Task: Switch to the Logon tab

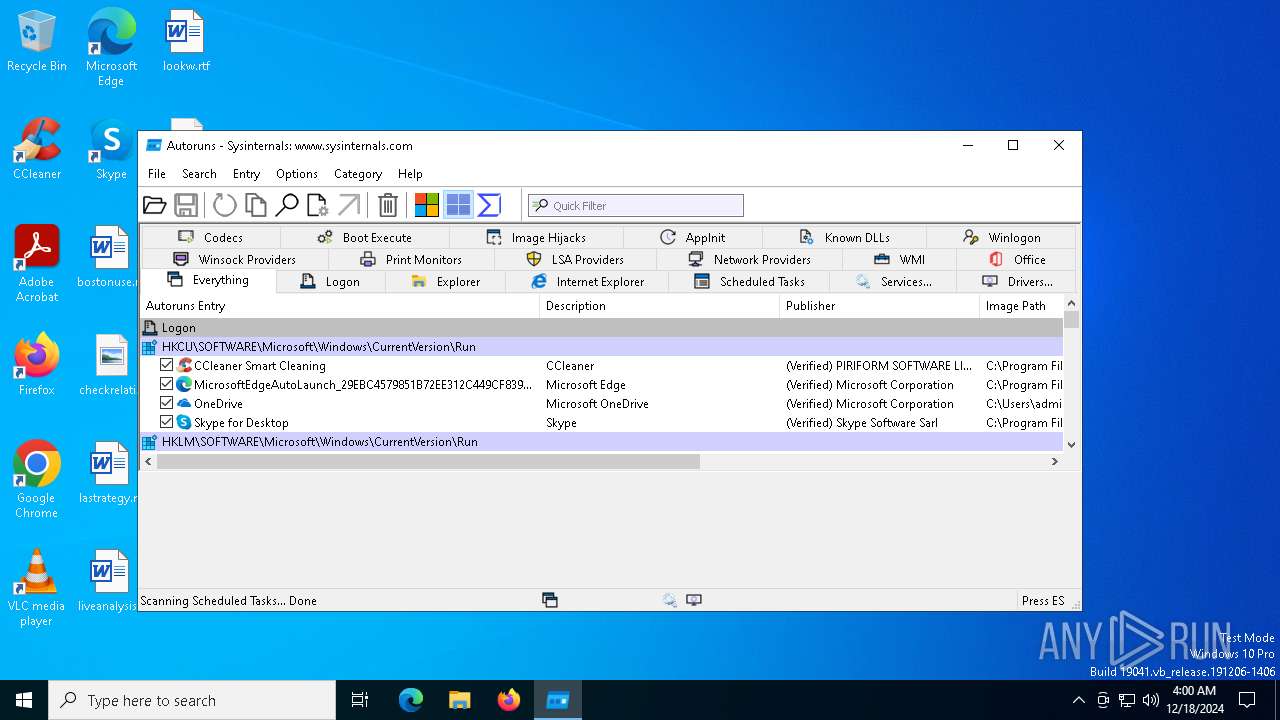Action: pos(330,282)
